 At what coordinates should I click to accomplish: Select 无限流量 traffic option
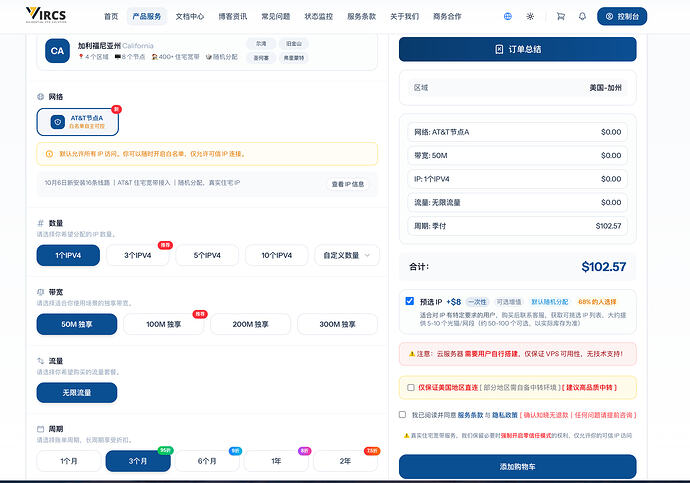(x=77, y=393)
